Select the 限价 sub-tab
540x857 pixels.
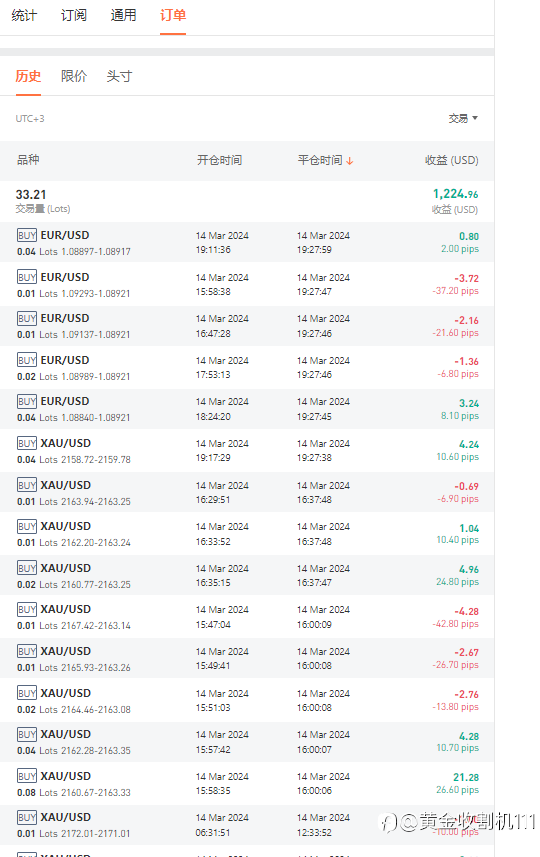[x=74, y=76]
